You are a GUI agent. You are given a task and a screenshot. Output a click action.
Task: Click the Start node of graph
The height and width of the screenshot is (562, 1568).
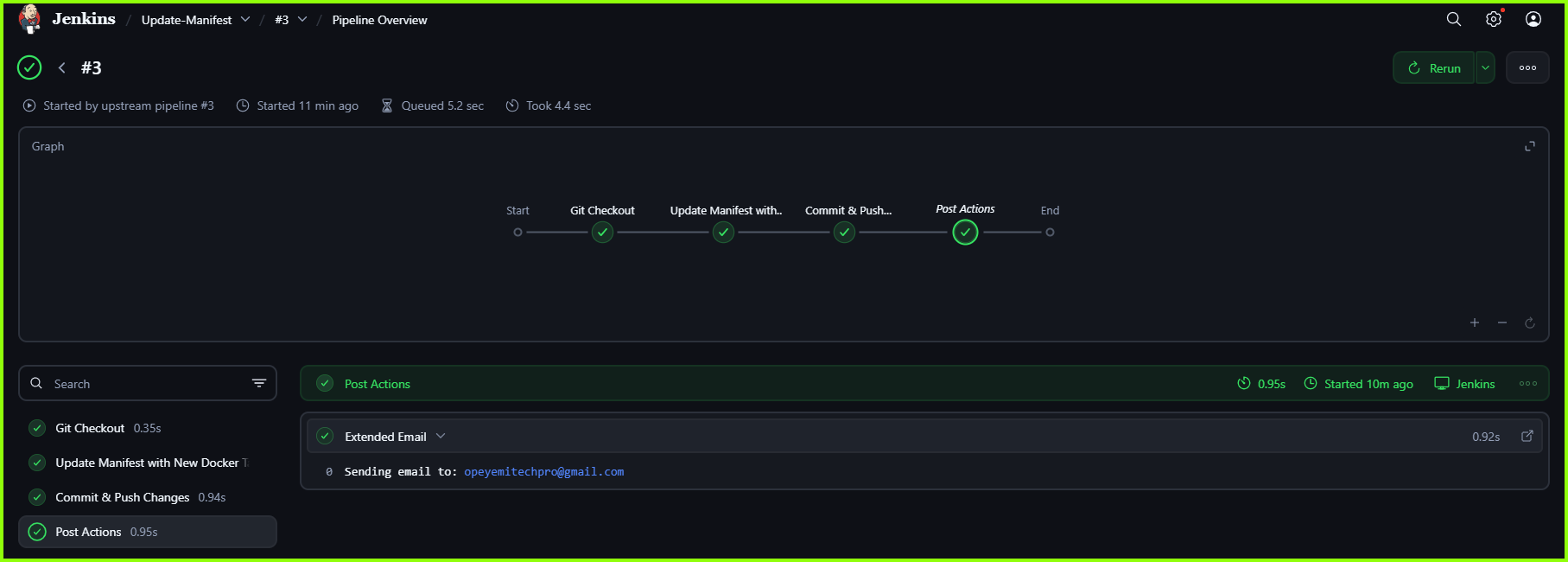click(517, 232)
